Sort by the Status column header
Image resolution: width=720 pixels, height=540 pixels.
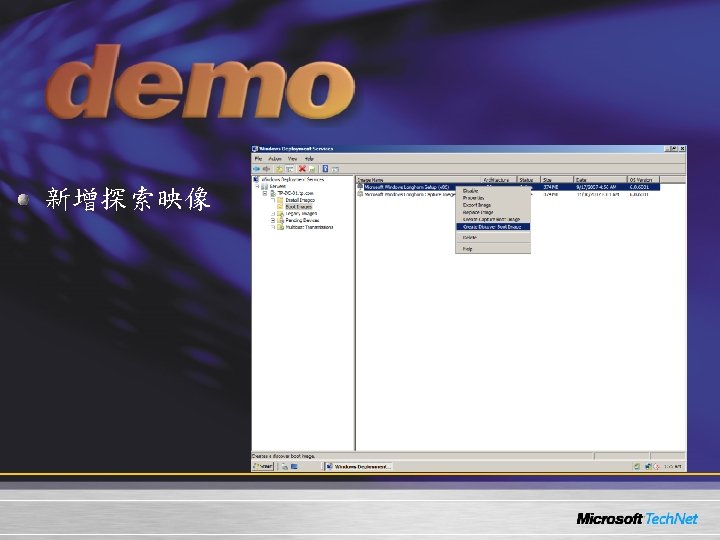[x=529, y=180]
